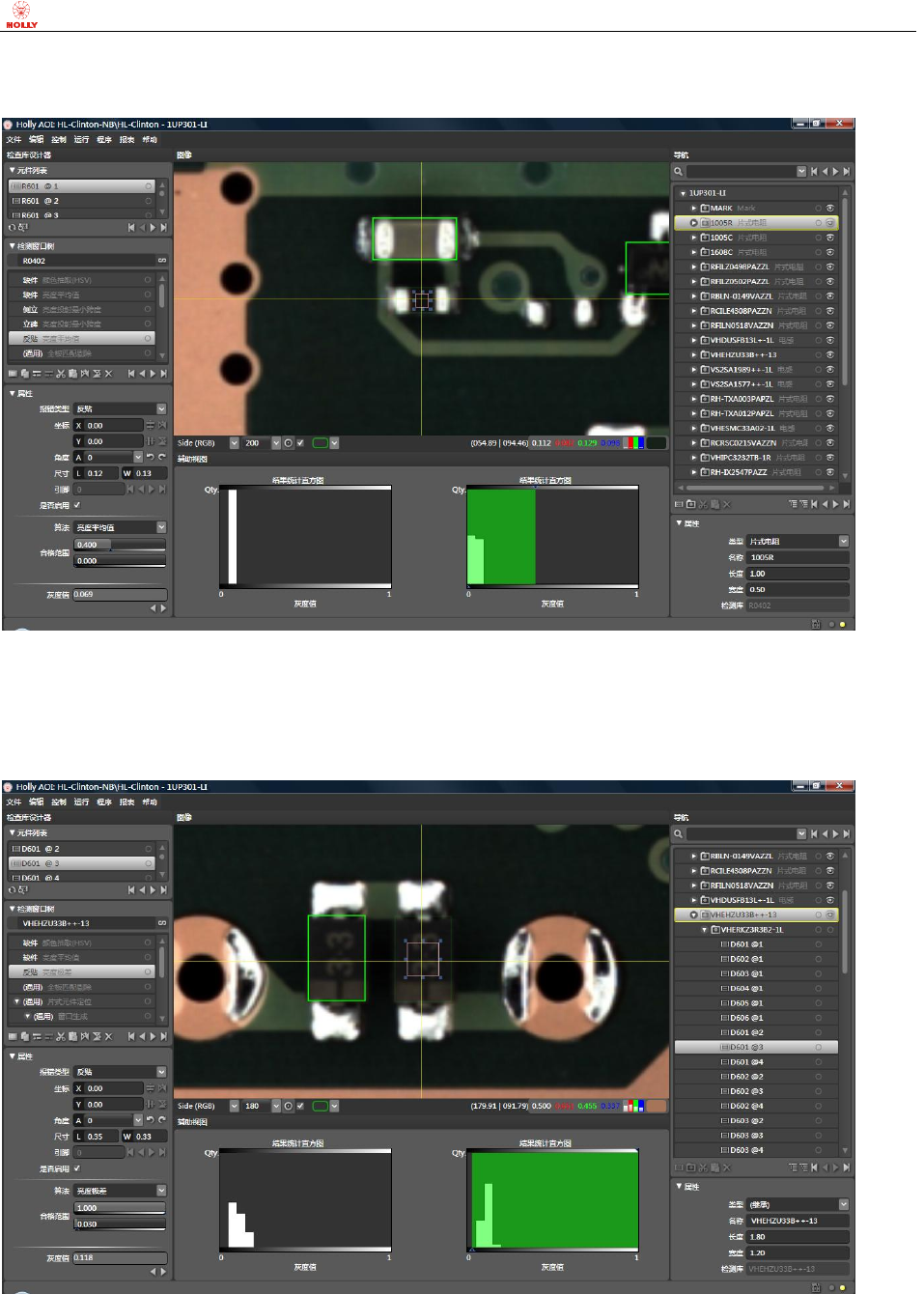Select 1005R tree row

[x=756, y=223]
